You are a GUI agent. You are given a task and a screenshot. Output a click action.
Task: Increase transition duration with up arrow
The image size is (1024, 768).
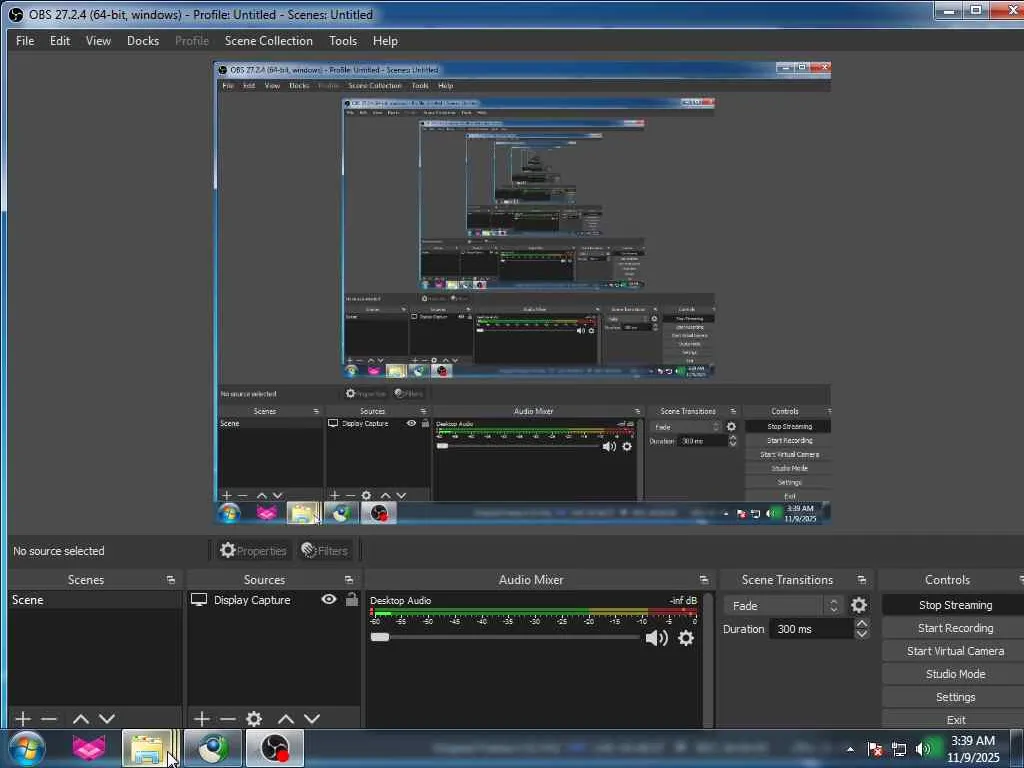pos(861,624)
